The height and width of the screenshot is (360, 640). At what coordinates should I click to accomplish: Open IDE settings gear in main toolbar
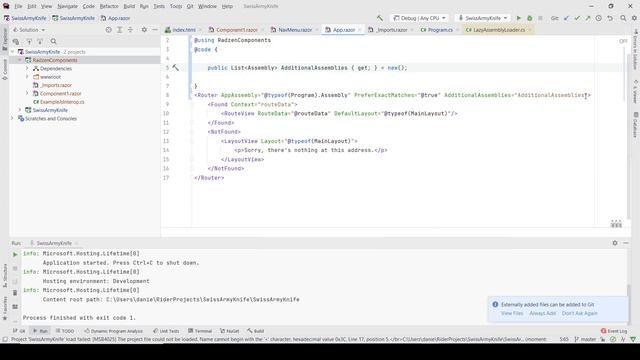pyautogui.click(x=634, y=18)
